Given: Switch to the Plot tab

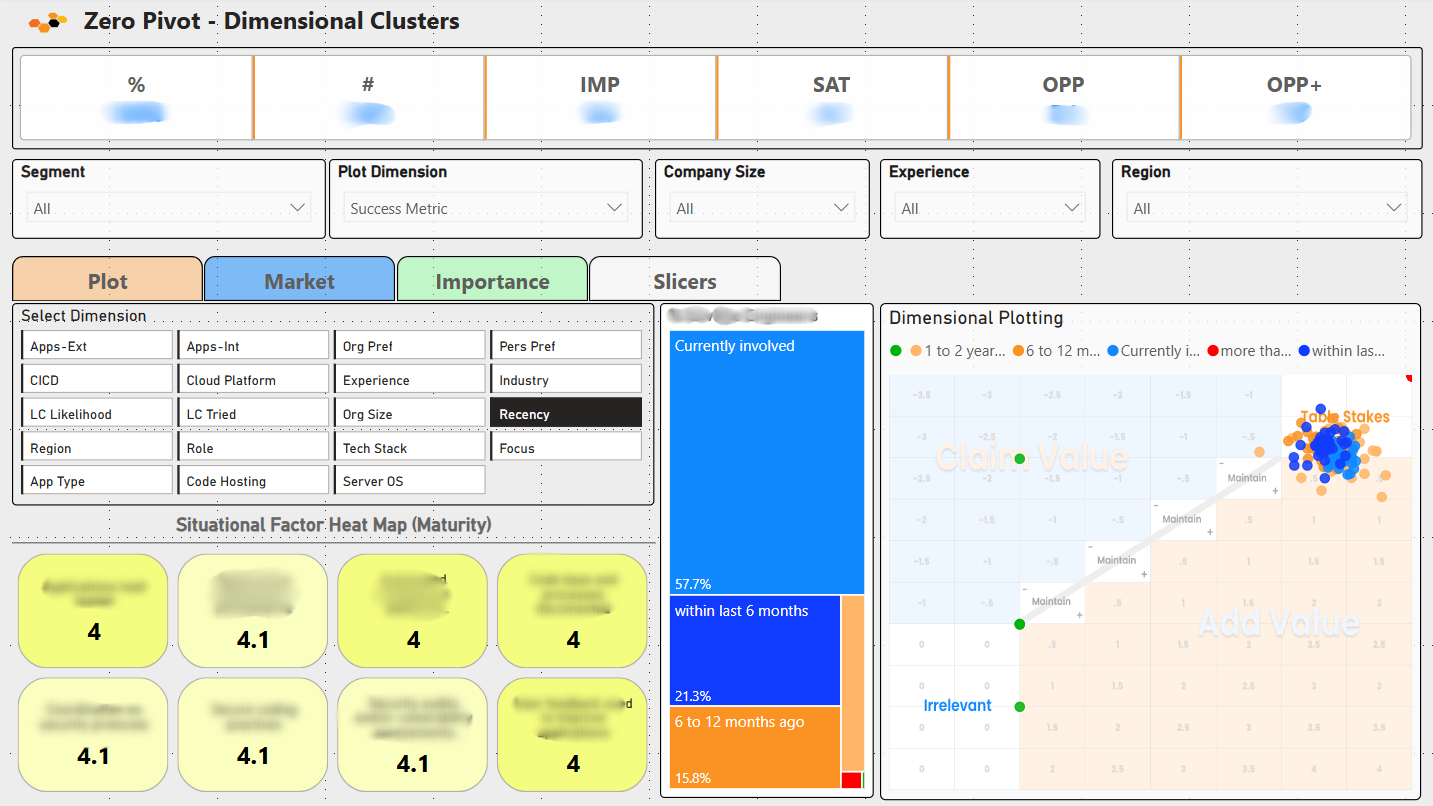Looking at the screenshot, I should pyautogui.click(x=107, y=281).
